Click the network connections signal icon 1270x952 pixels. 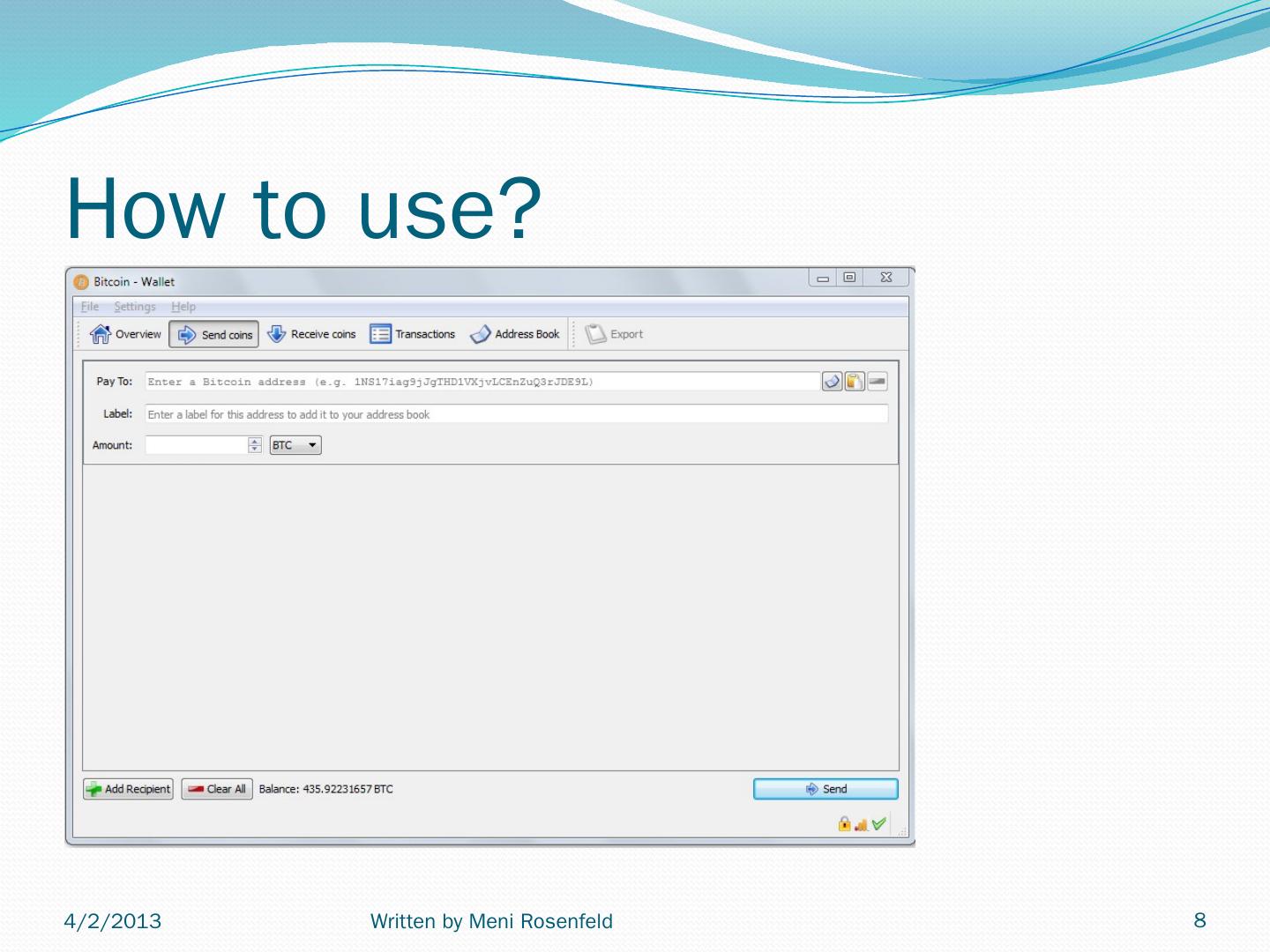862,825
